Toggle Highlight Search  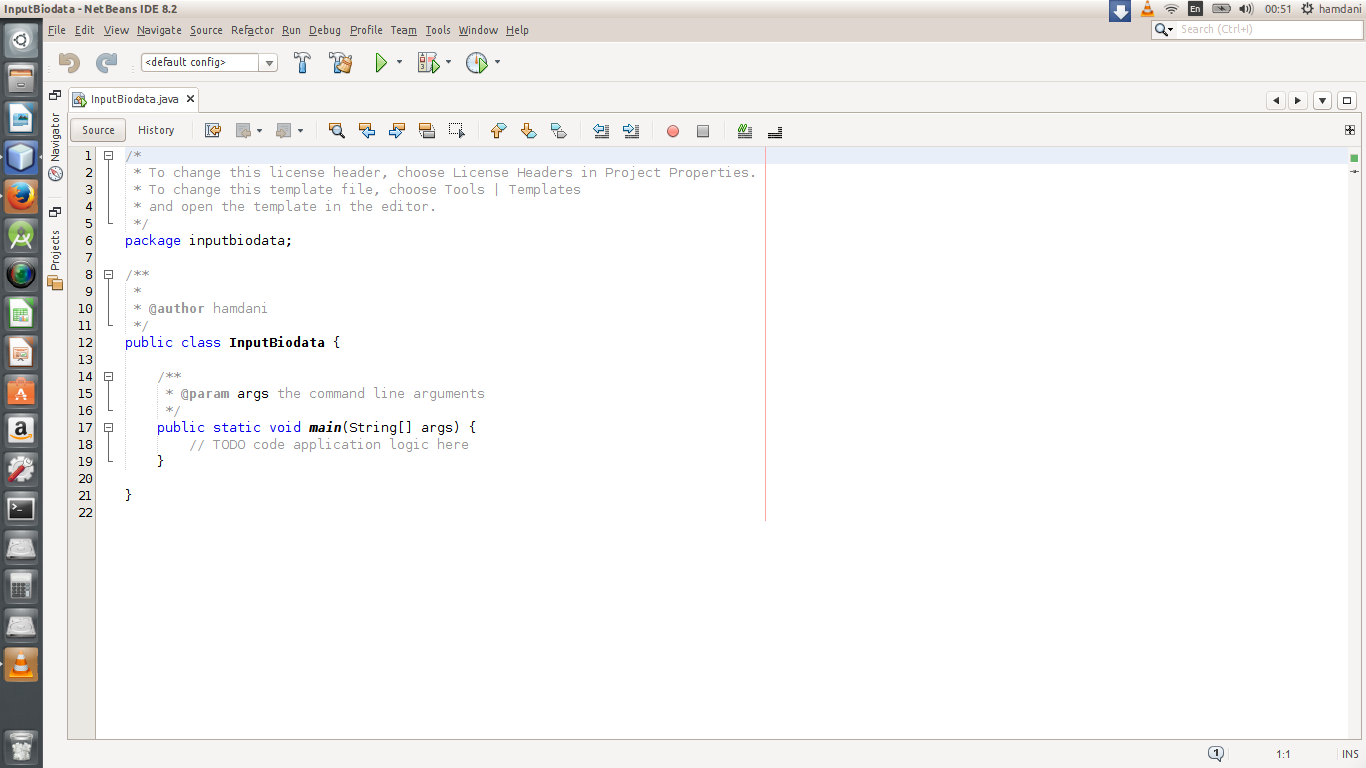tap(426, 130)
